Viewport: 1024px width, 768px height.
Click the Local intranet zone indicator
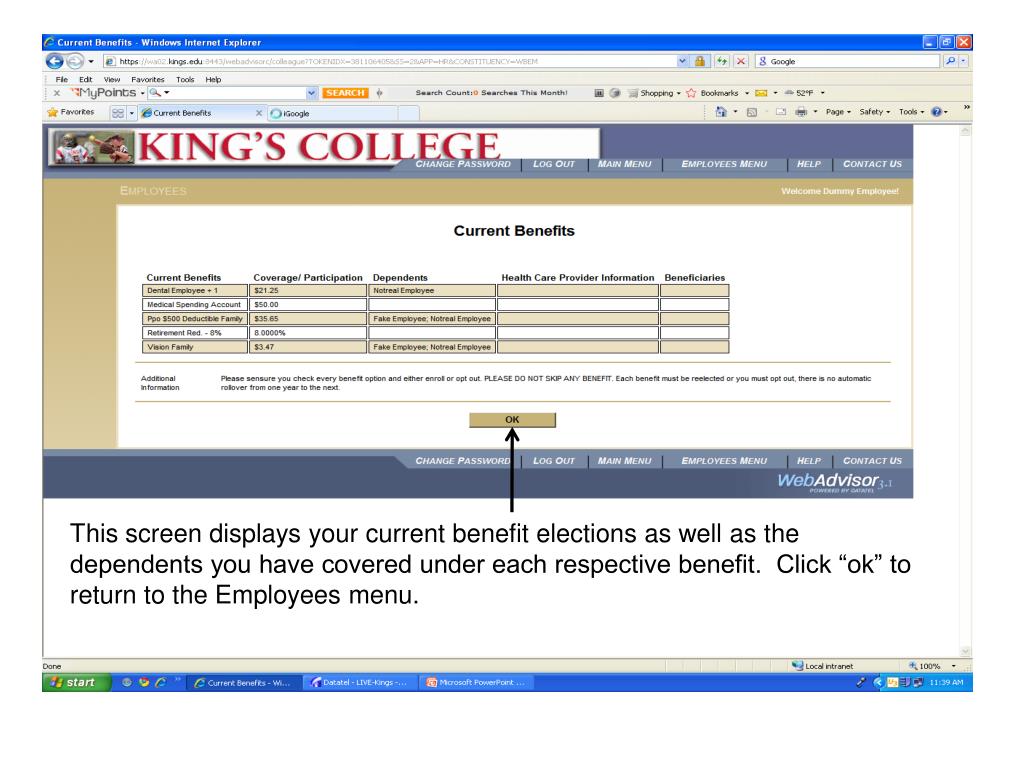823,665
